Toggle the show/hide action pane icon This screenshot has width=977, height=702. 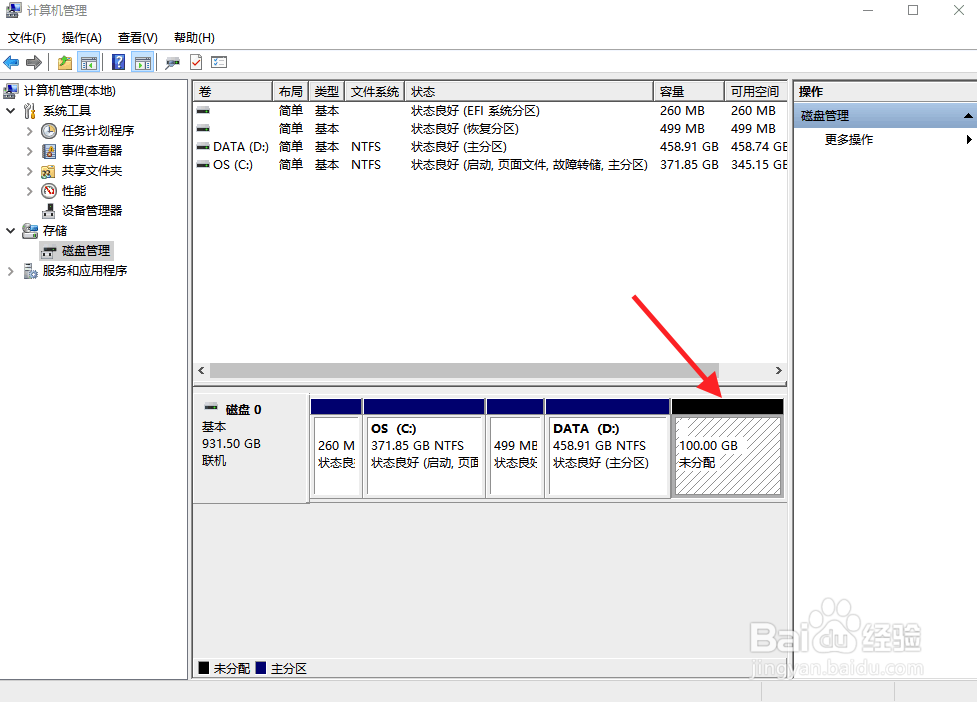coord(143,62)
